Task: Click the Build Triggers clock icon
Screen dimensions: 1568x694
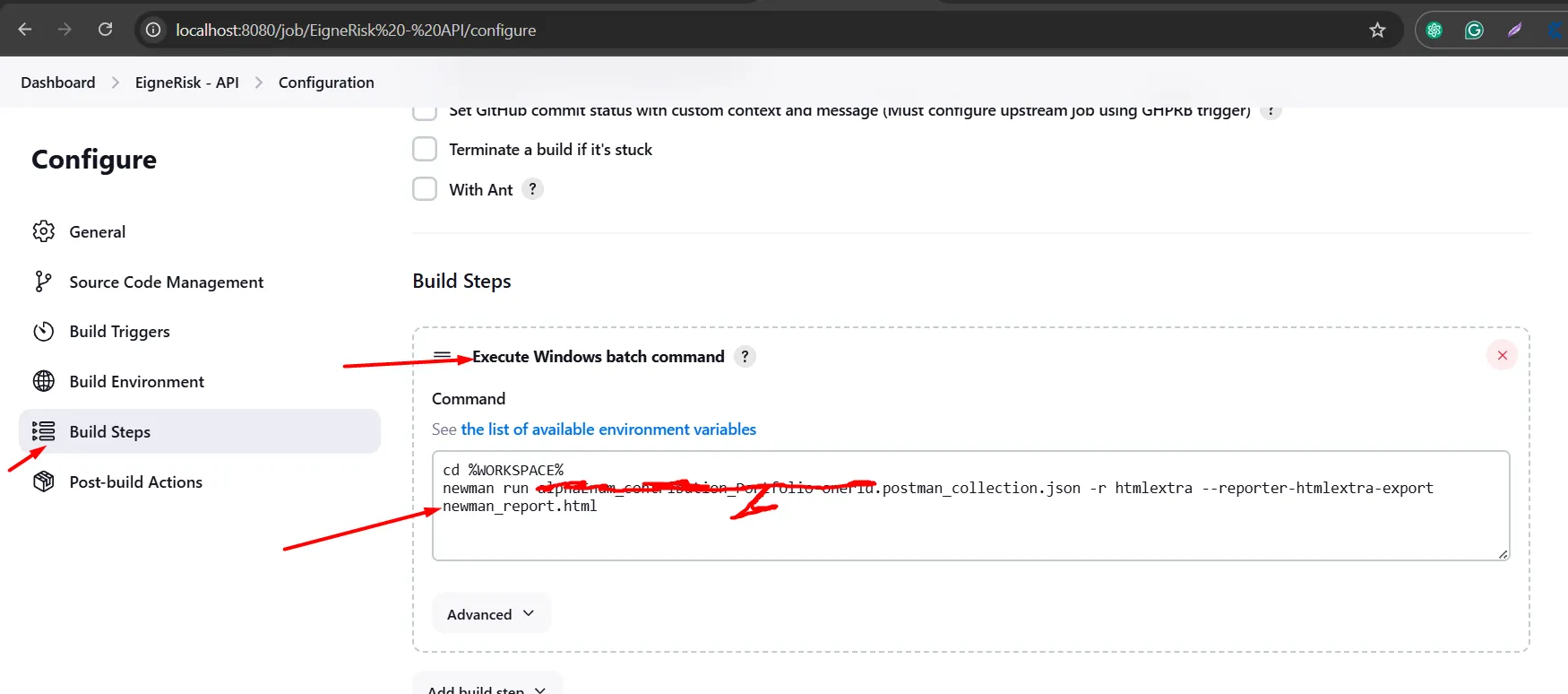Action: pyautogui.click(x=43, y=332)
